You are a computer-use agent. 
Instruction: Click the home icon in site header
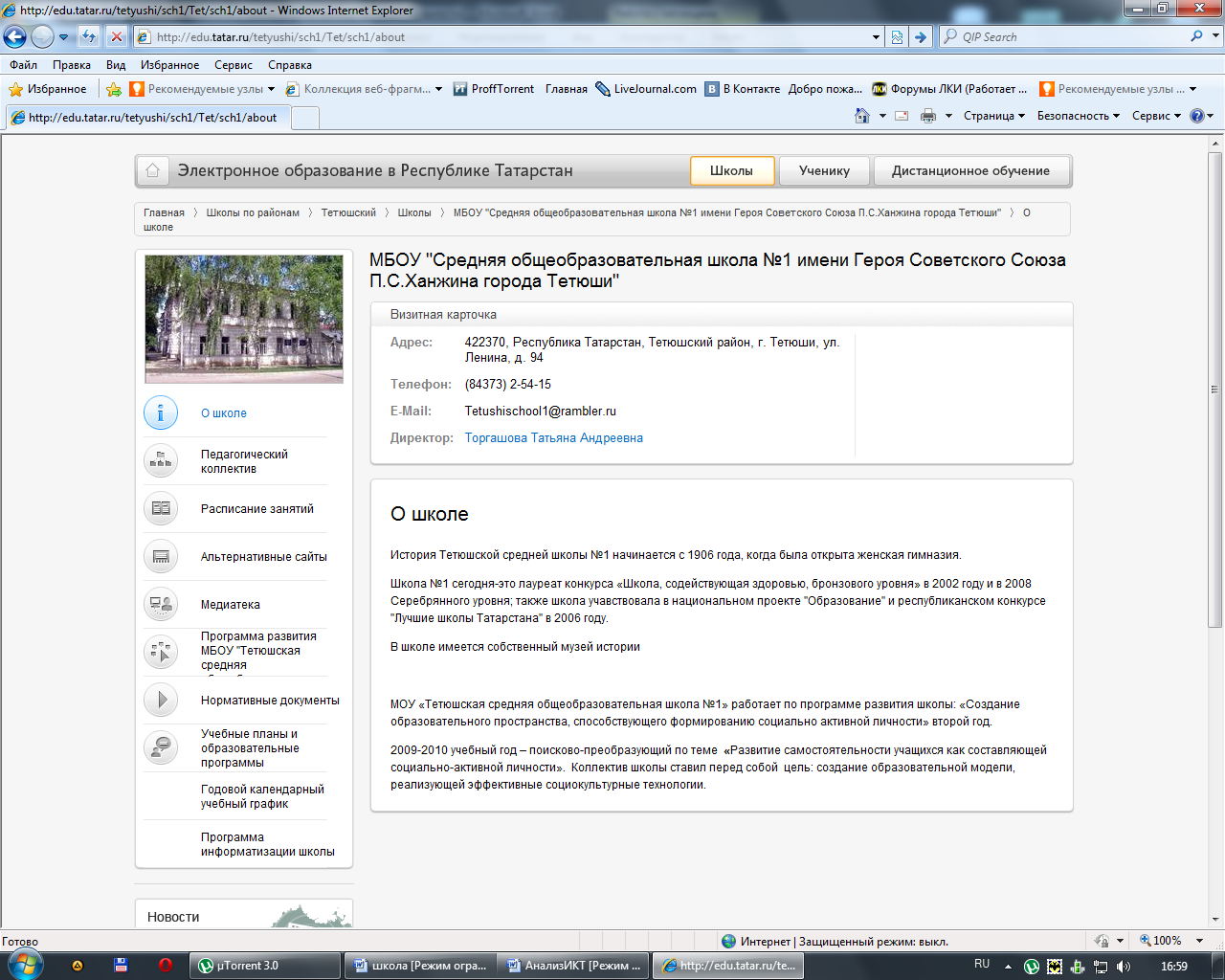click(x=152, y=171)
